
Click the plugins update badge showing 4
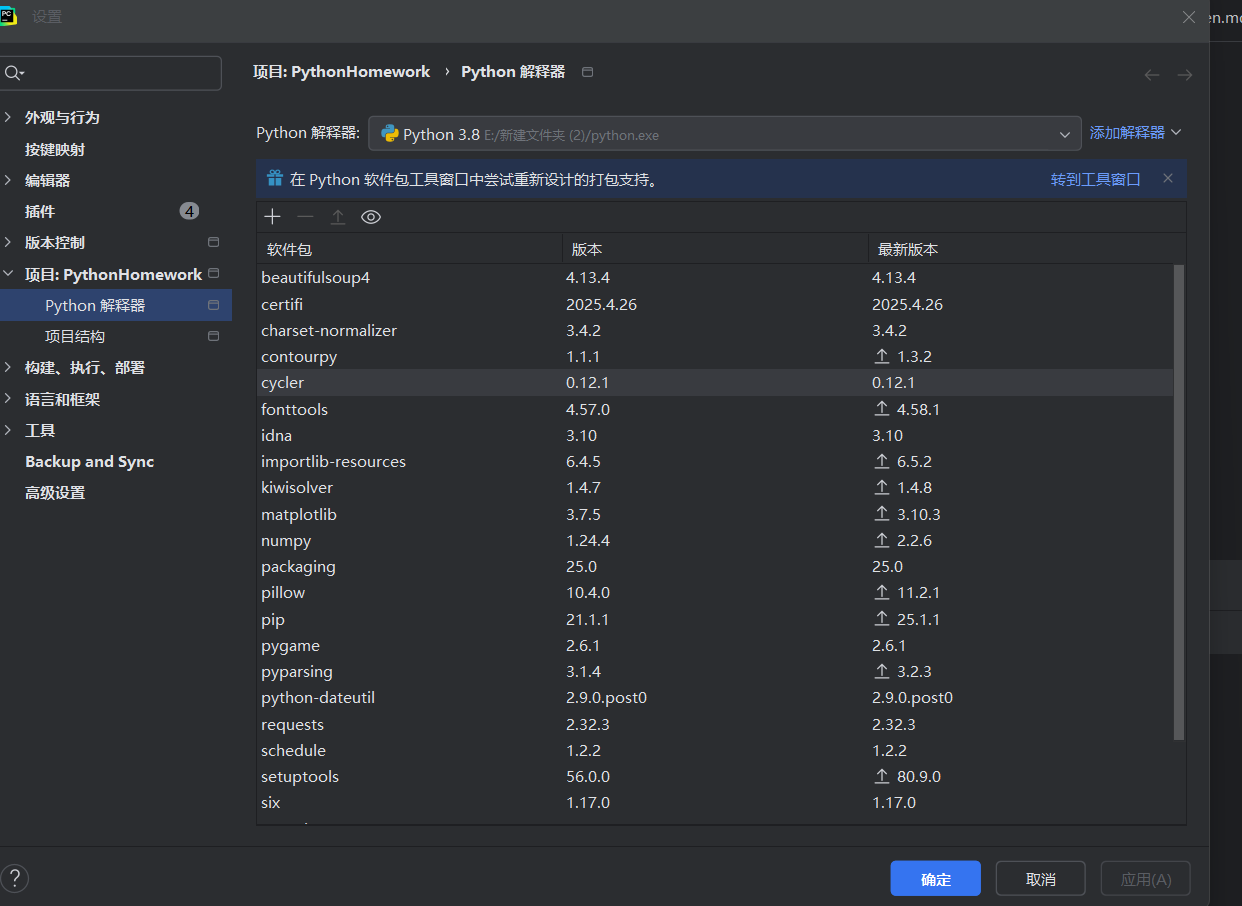pos(189,211)
